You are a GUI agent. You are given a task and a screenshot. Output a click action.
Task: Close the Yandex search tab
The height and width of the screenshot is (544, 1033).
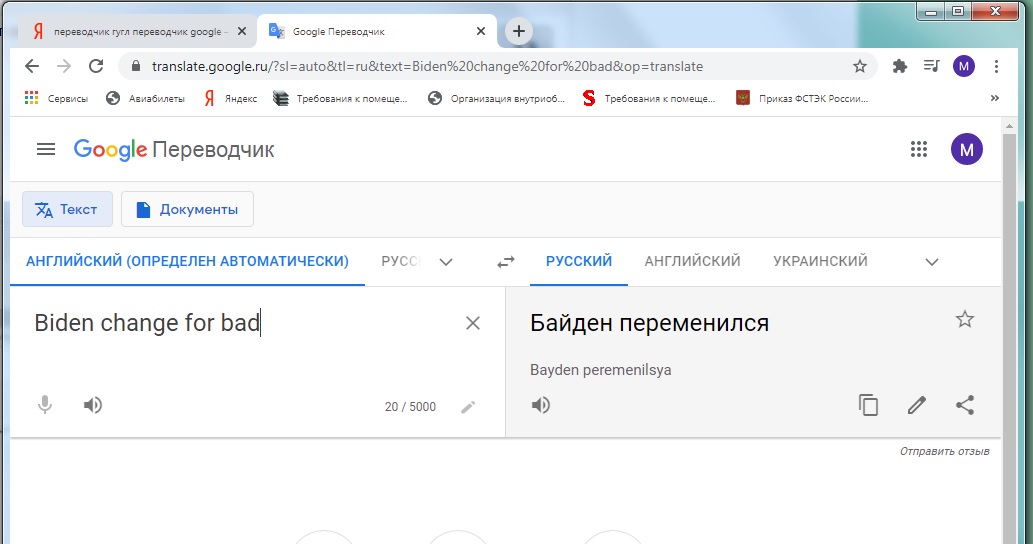pyautogui.click(x=242, y=31)
